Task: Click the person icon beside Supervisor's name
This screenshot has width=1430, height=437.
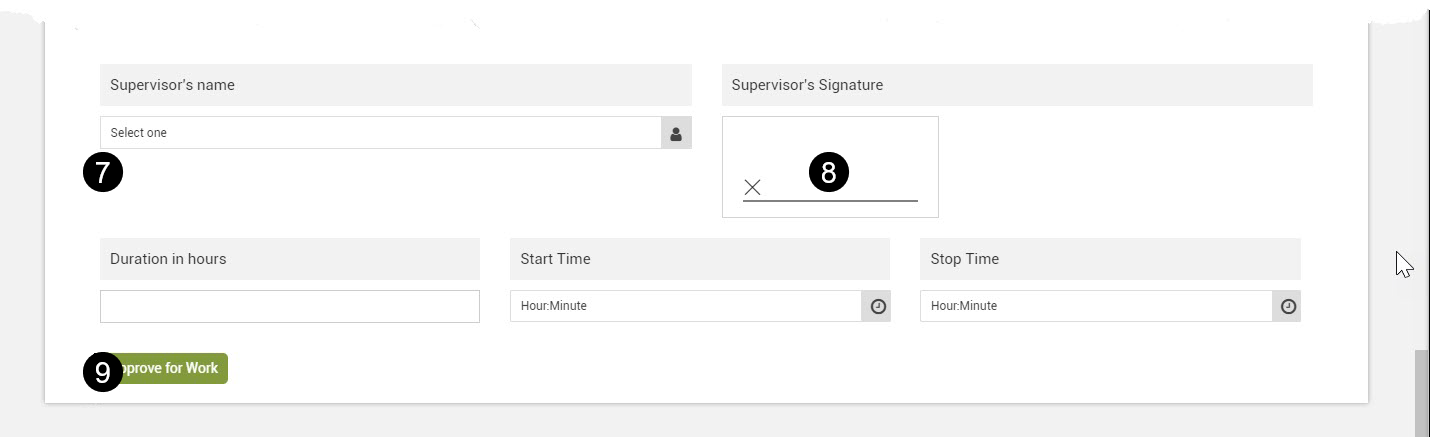Action: 676,133
